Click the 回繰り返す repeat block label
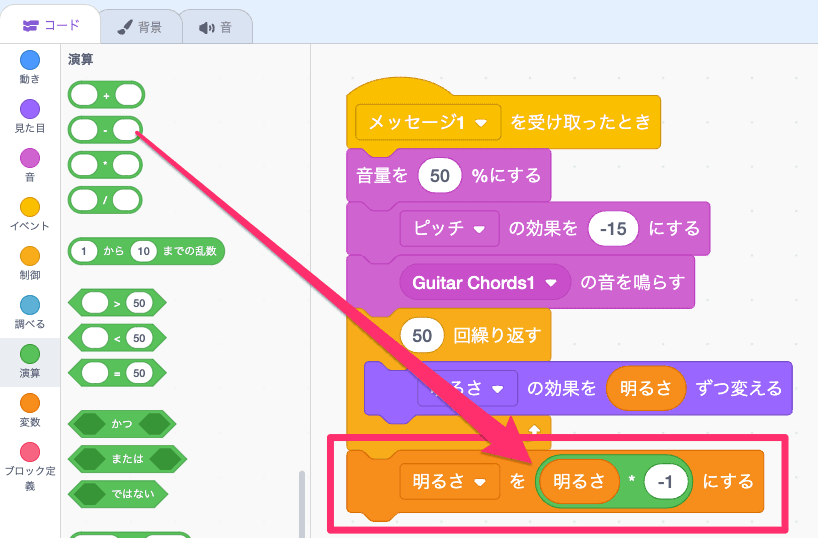Image resolution: width=818 pixels, height=538 pixels. [497, 335]
